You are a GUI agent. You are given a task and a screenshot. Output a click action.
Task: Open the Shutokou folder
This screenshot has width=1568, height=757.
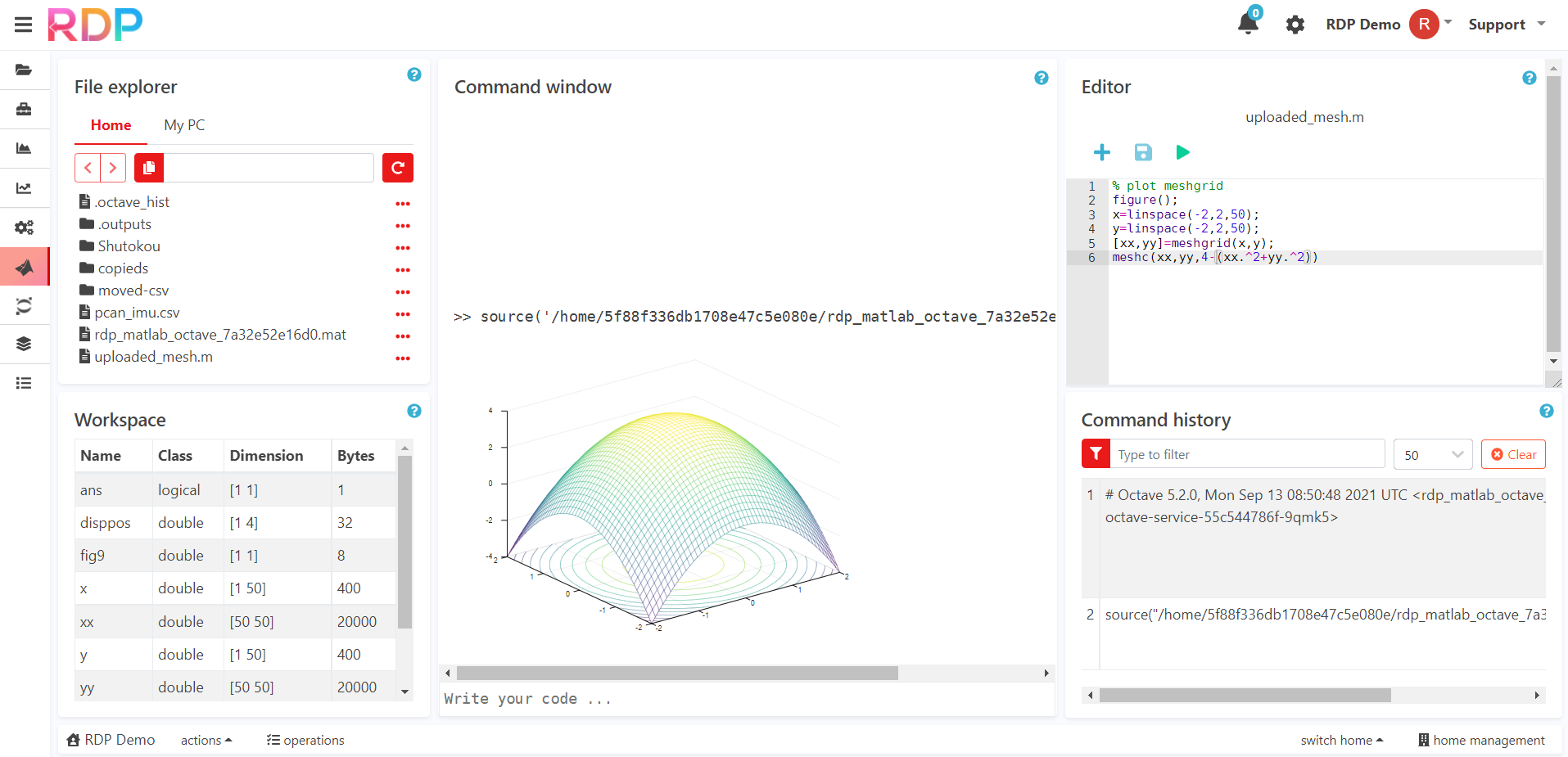tap(129, 246)
